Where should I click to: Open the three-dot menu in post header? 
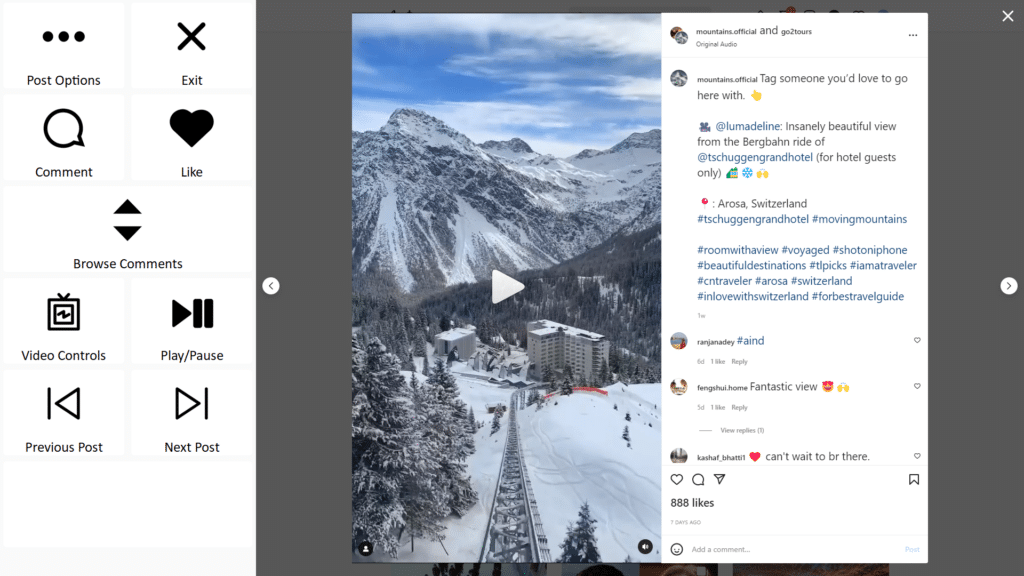913,35
